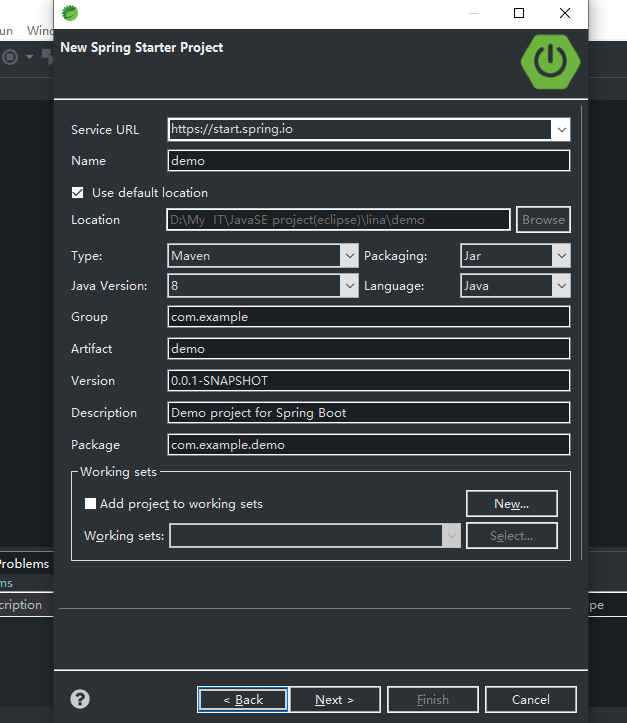Close the dialog with X button
The image size is (627, 723).
(565, 13)
